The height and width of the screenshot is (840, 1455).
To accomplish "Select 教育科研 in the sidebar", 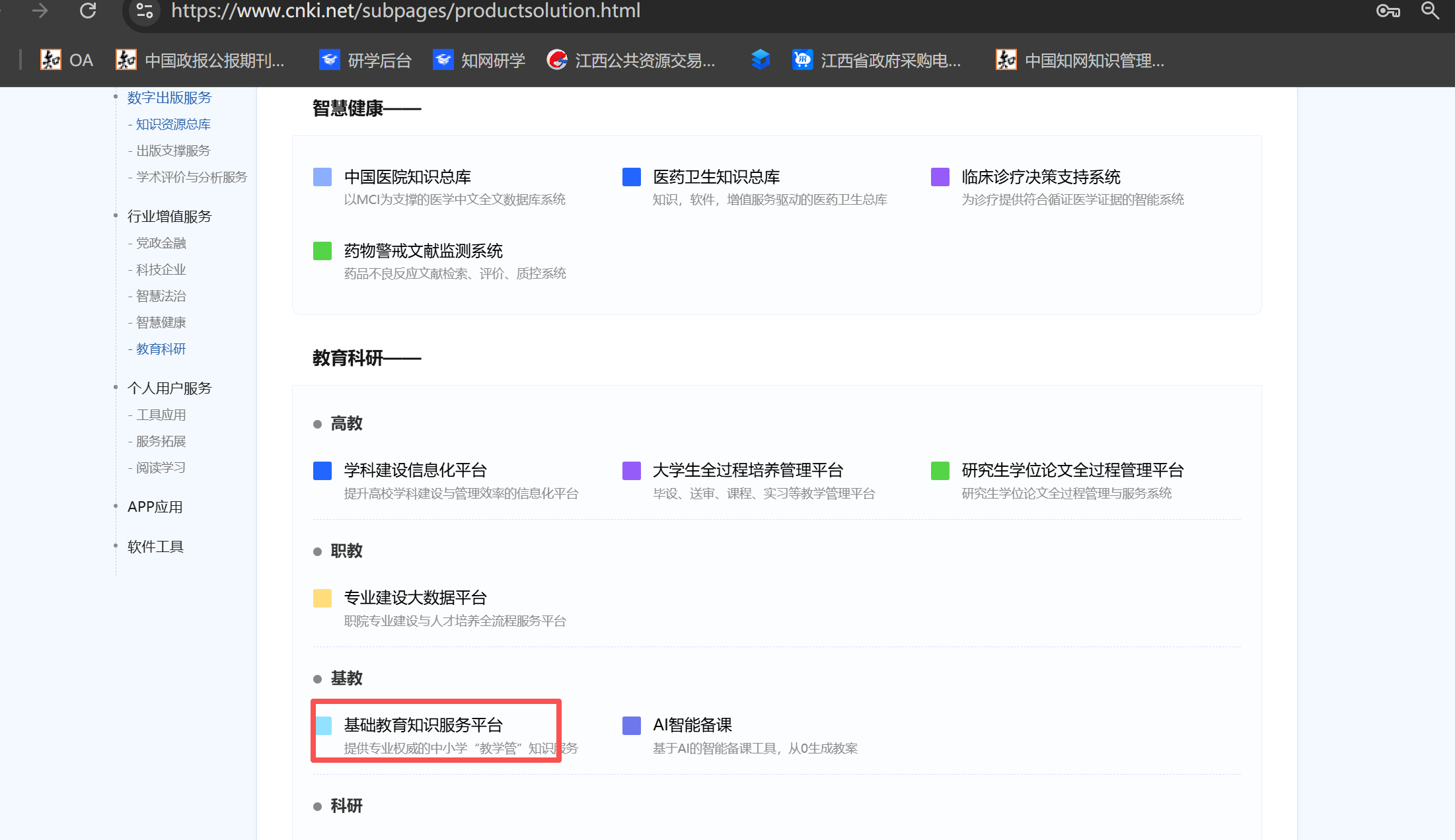I will point(161,349).
